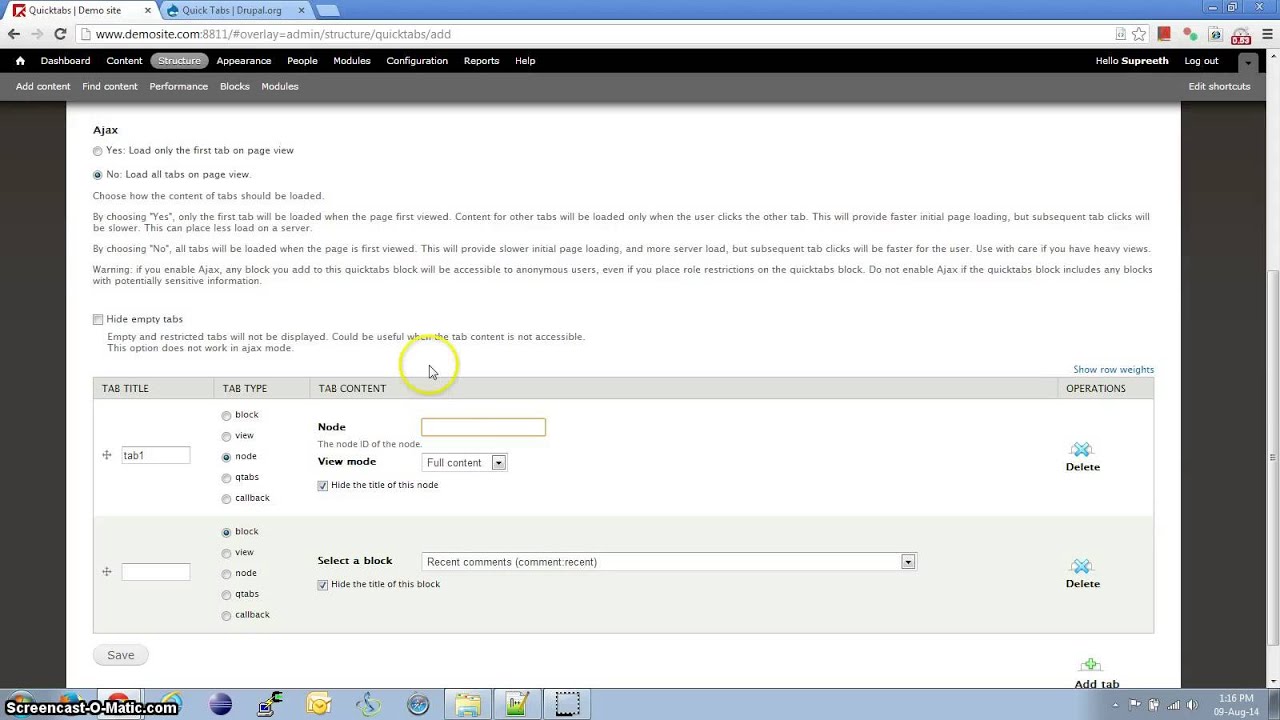
Task: Go back using the browser back arrow
Action: 14,34
